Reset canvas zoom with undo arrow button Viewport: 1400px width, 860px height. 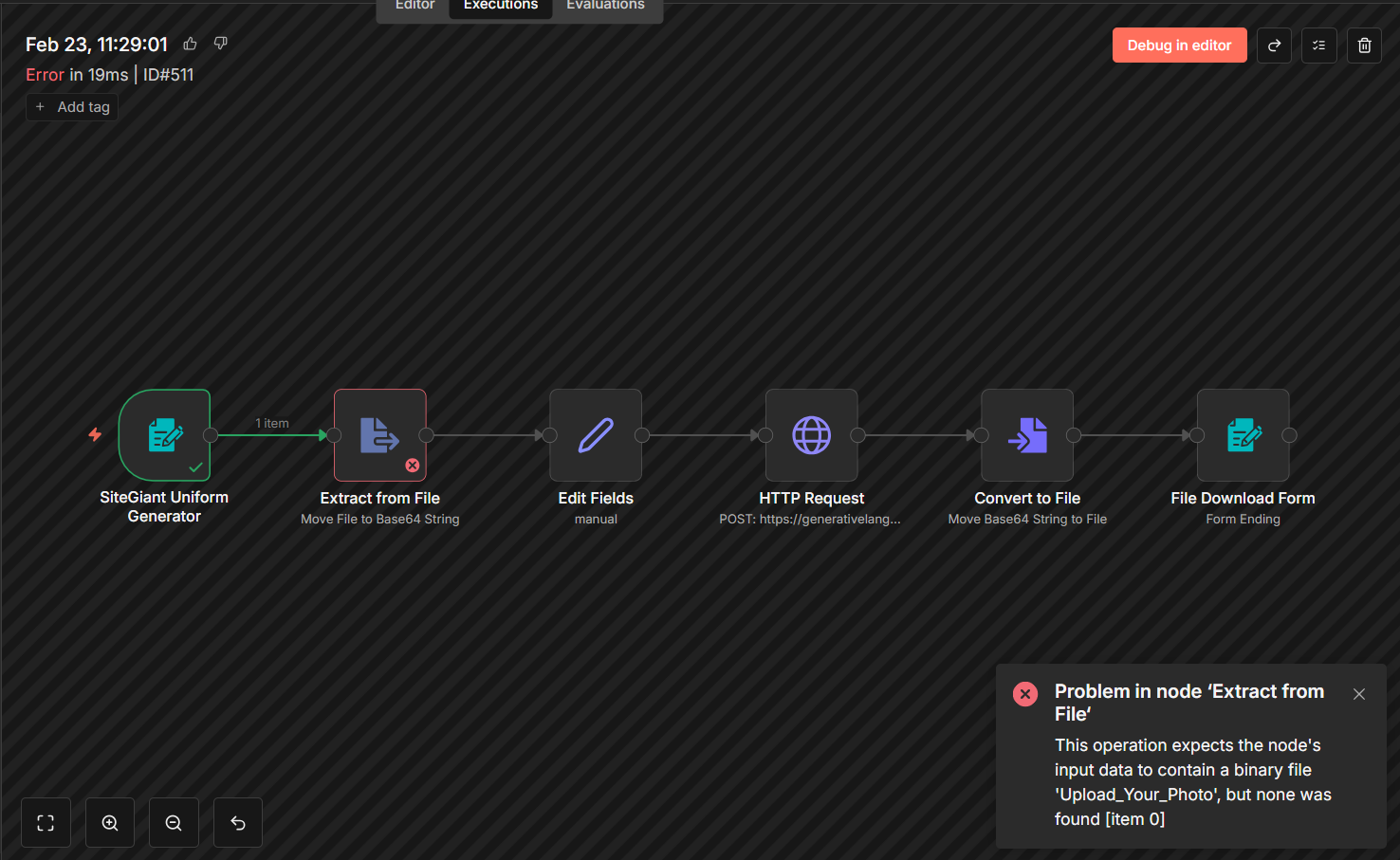(x=238, y=823)
